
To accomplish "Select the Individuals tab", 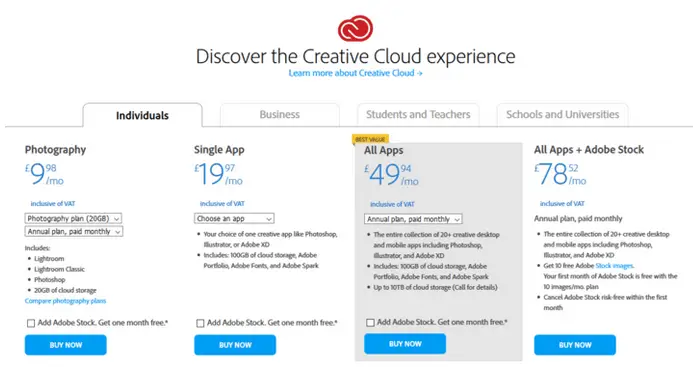I will [x=142, y=115].
